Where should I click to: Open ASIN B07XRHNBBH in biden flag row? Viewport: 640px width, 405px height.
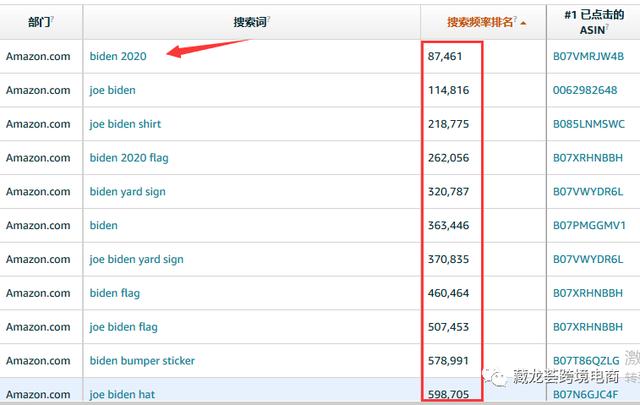point(588,293)
